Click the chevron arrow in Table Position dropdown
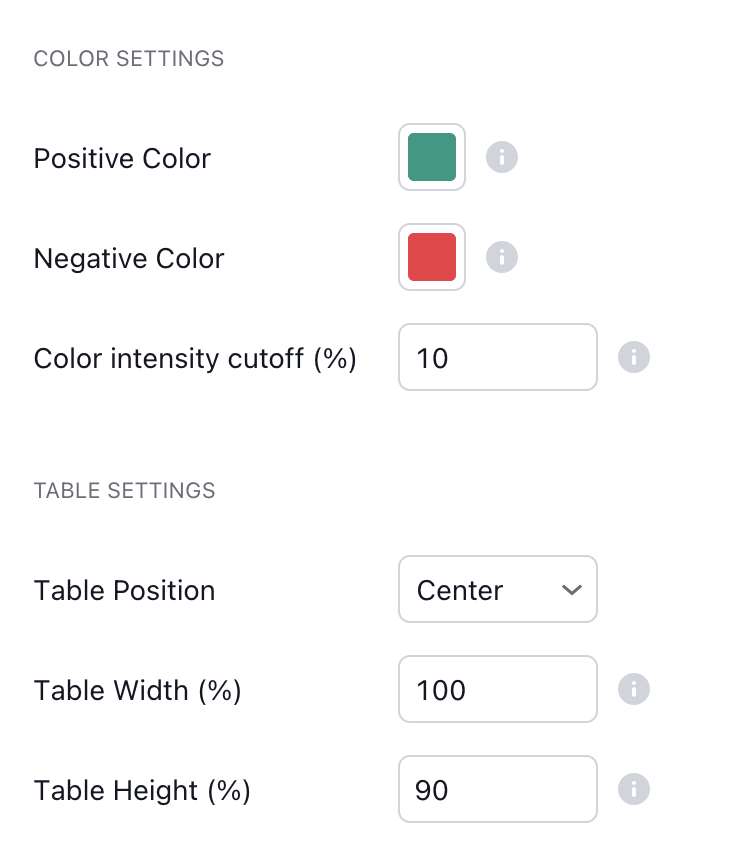The width and height of the screenshot is (740, 862). coord(572,590)
